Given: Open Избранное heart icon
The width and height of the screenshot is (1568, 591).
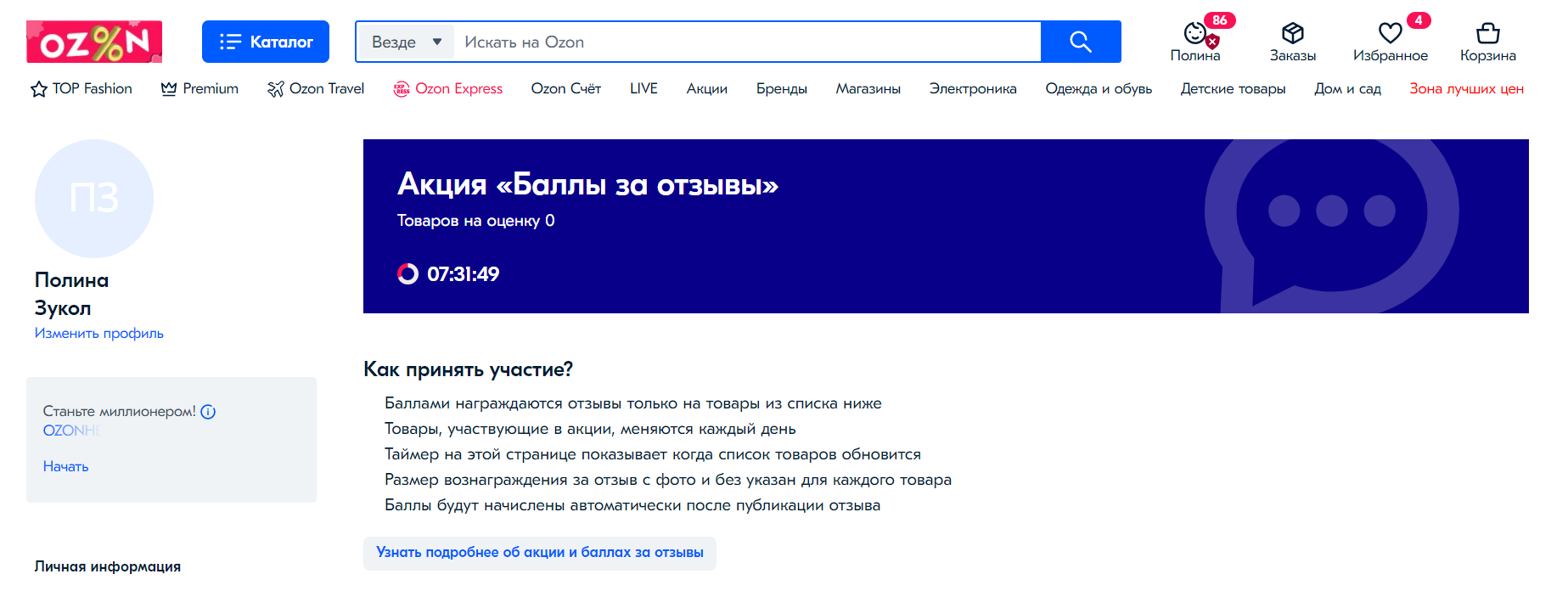Looking at the screenshot, I should tap(1390, 34).
